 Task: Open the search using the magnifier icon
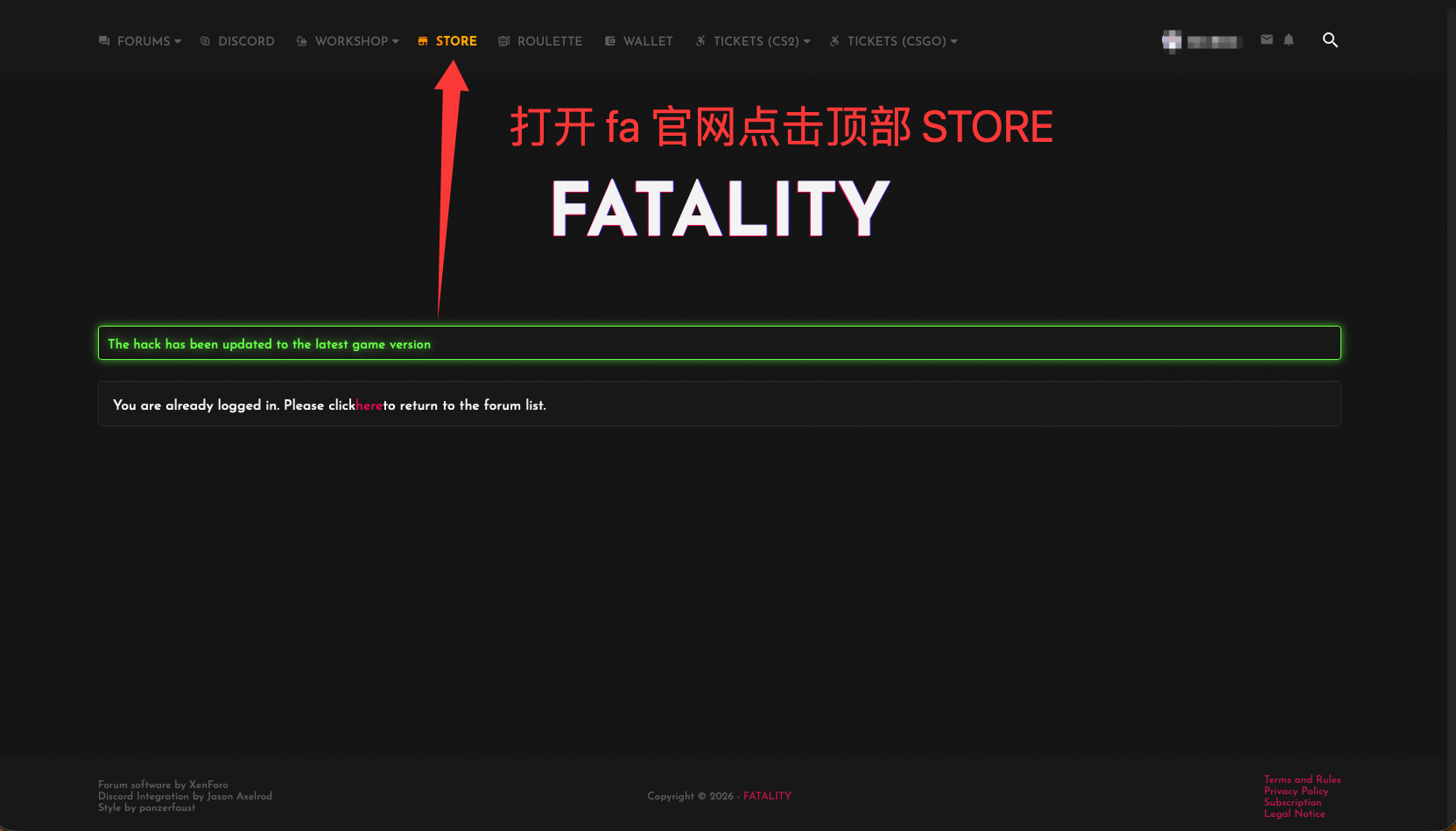point(1330,40)
